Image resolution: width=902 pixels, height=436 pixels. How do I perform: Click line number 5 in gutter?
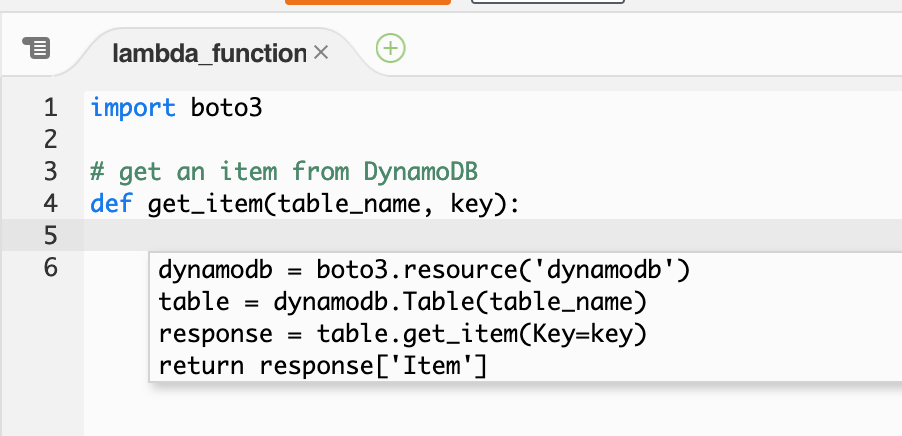51,235
